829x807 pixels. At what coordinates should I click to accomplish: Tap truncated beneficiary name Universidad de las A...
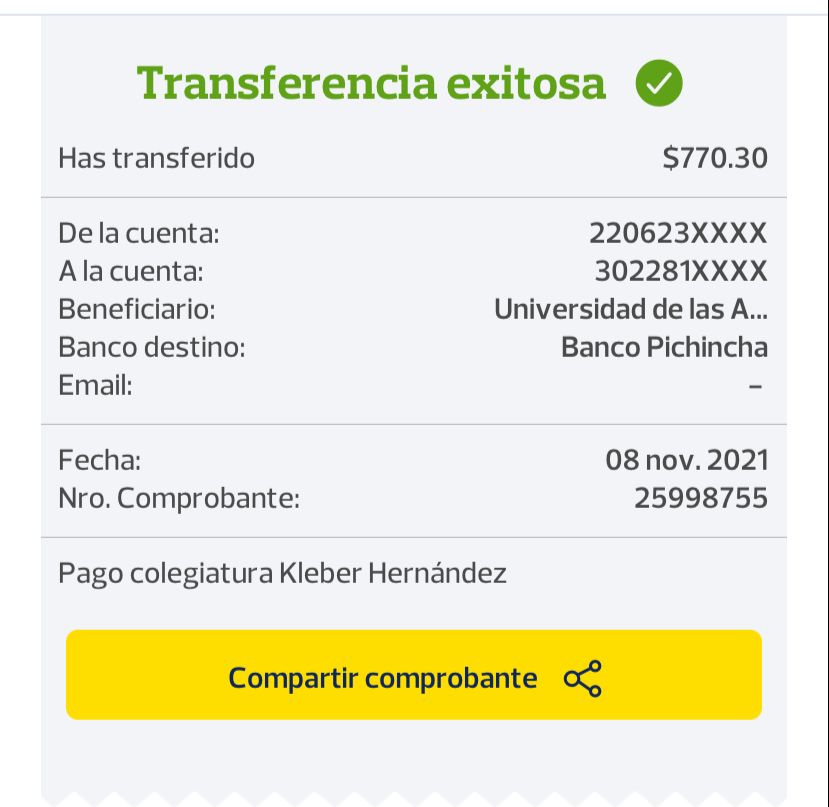[x=630, y=309]
